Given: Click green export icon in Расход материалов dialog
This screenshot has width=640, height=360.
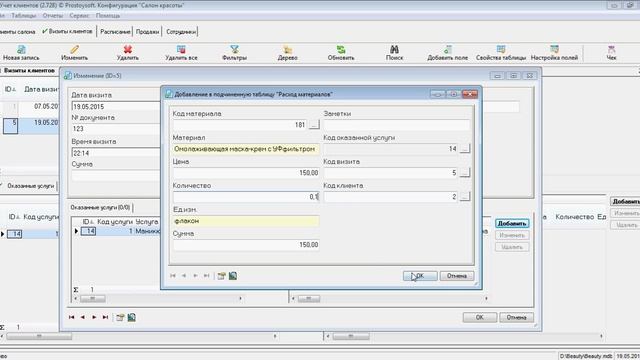Looking at the screenshot, I should click(233, 276).
